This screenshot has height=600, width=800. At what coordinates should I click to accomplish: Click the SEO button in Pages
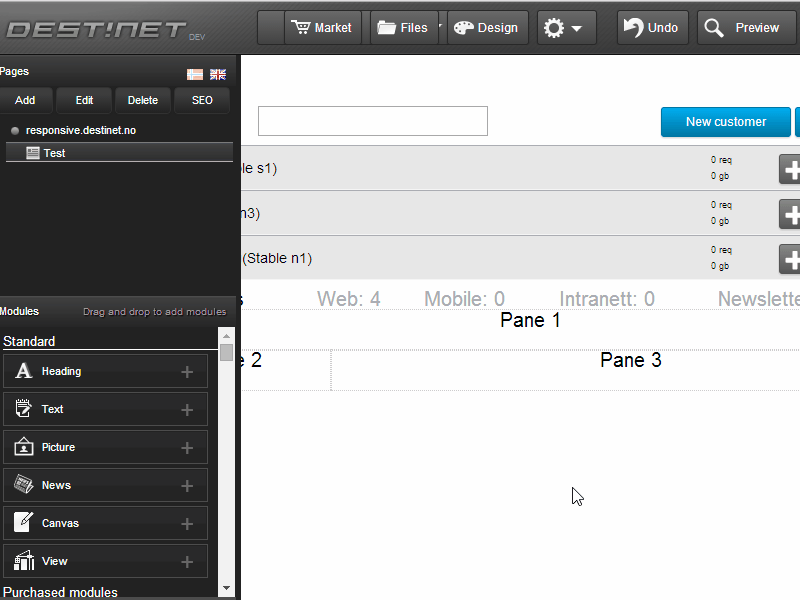[202, 100]
